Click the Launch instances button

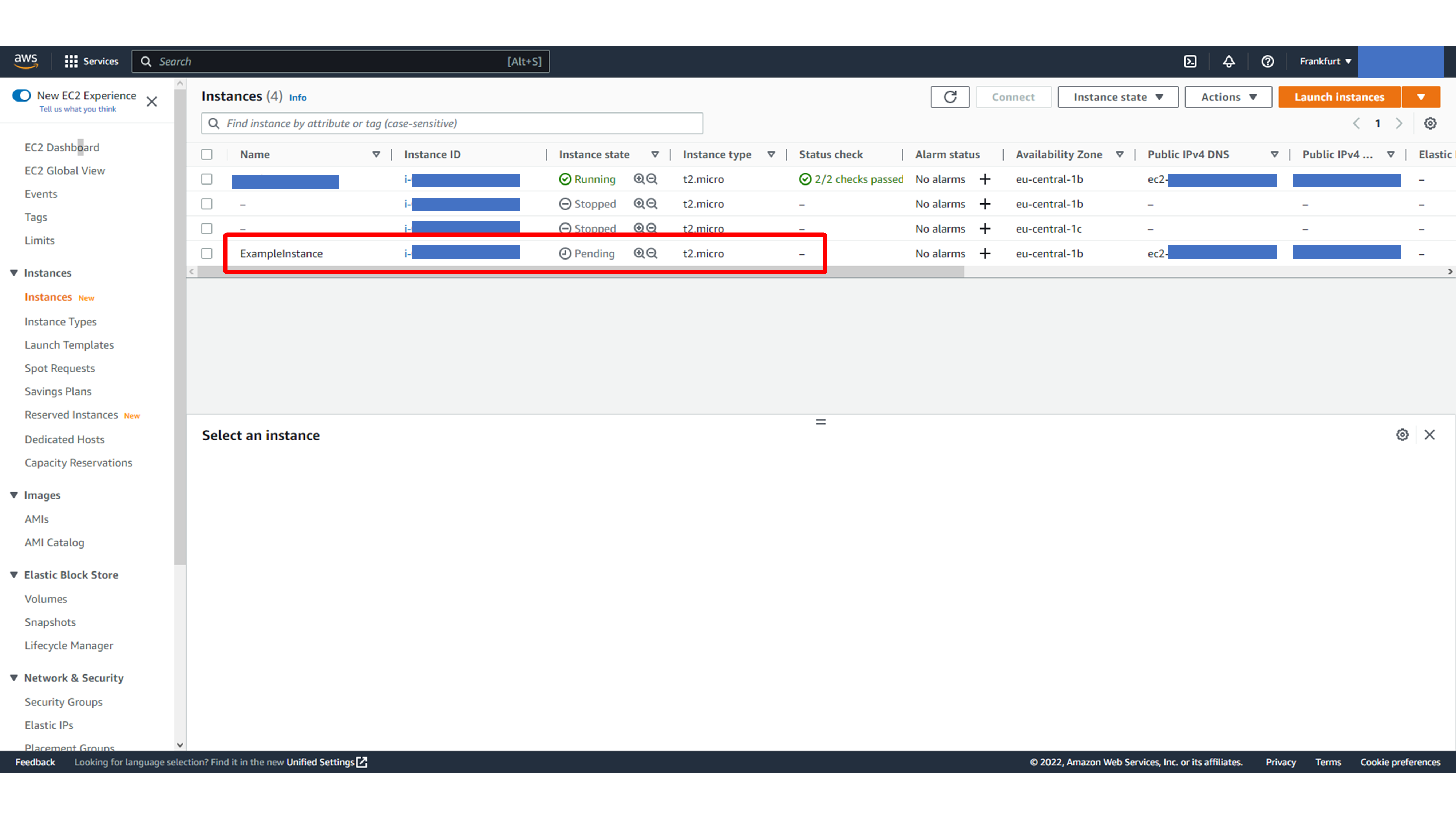click(x=1339, y=97)
